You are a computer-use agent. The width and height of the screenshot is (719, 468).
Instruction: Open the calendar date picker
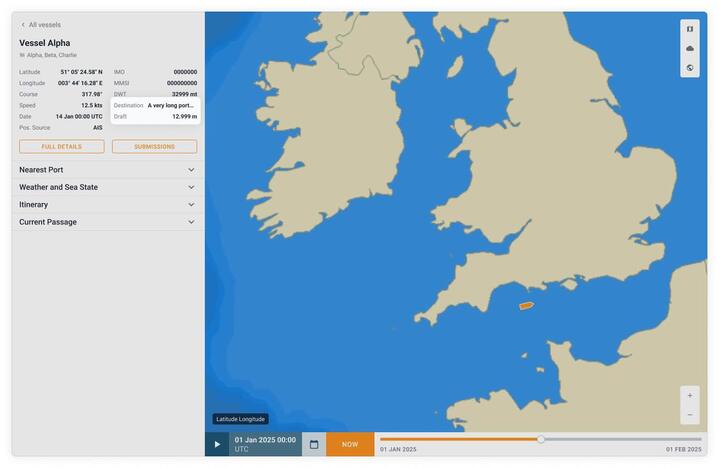(314, 444)
